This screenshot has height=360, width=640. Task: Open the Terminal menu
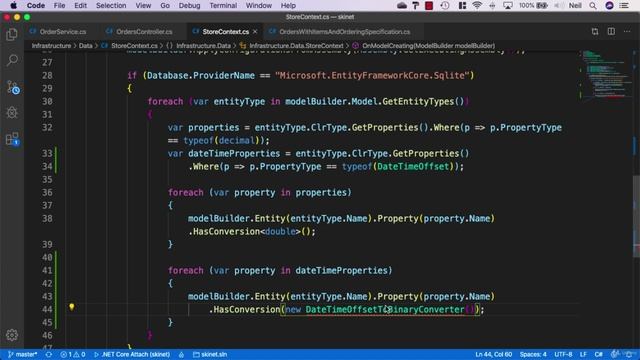[x=223, y=5]
